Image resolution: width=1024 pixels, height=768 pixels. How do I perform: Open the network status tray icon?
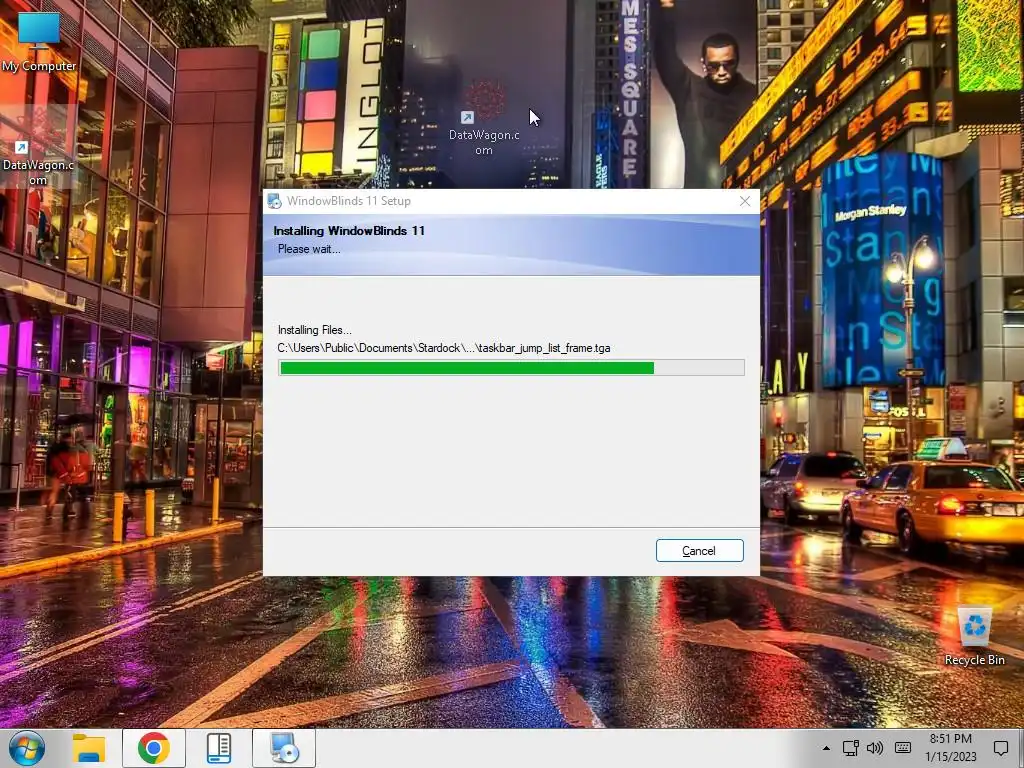point(850,748)
